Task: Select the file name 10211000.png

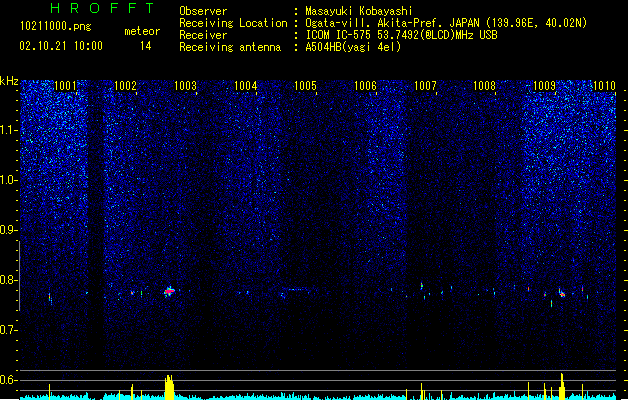Action: pyautogui.click(x=56, y=26)
